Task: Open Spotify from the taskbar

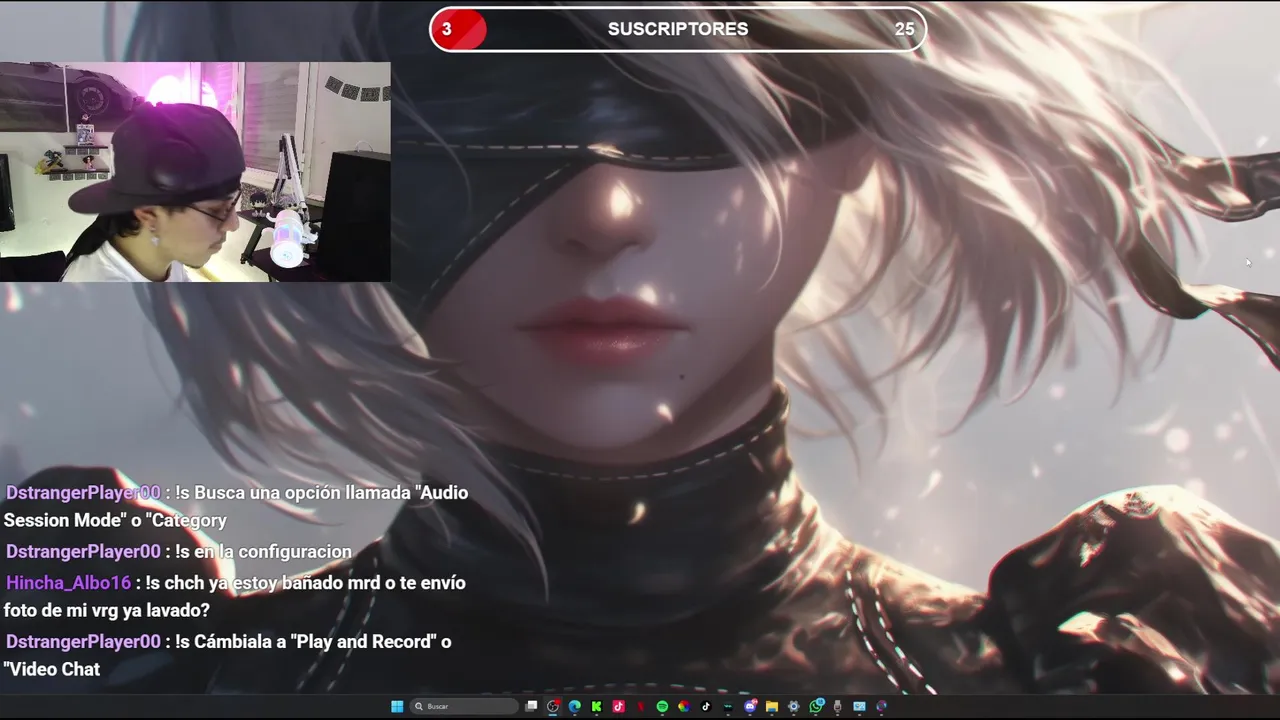Action: [662, 706]
